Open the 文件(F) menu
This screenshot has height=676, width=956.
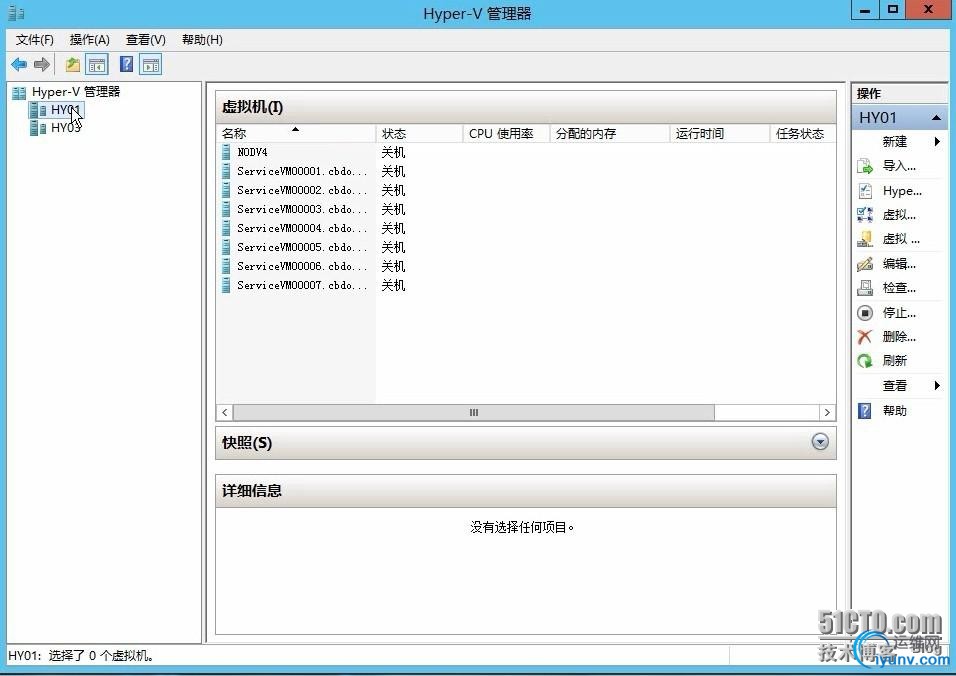[x=35, y=40]
